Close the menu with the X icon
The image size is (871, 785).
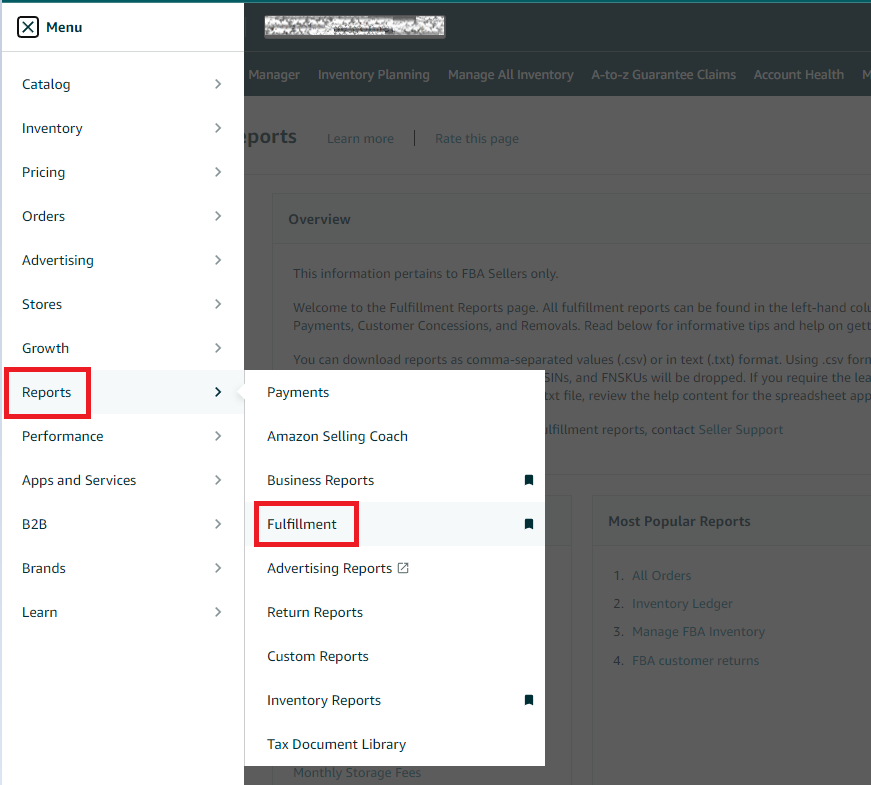pos(28,27)
